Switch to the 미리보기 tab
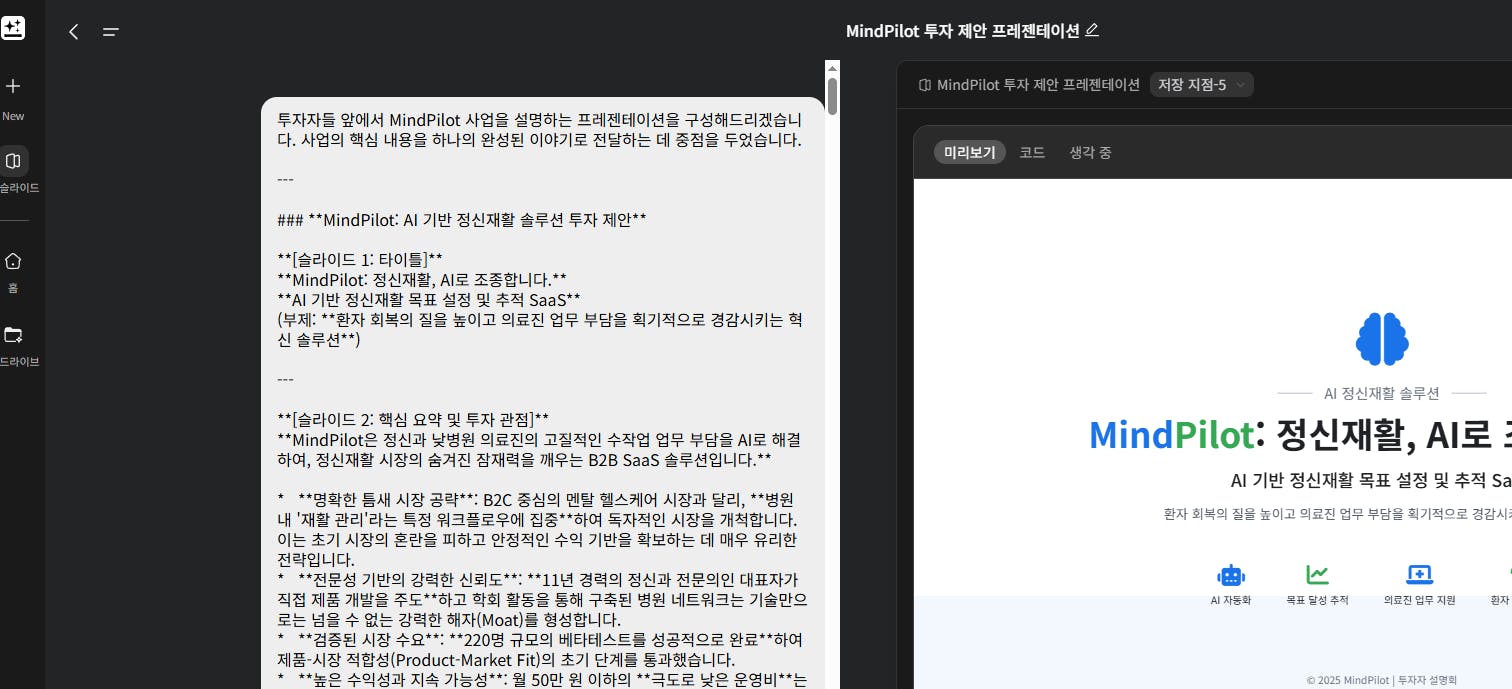 [970, 152]
